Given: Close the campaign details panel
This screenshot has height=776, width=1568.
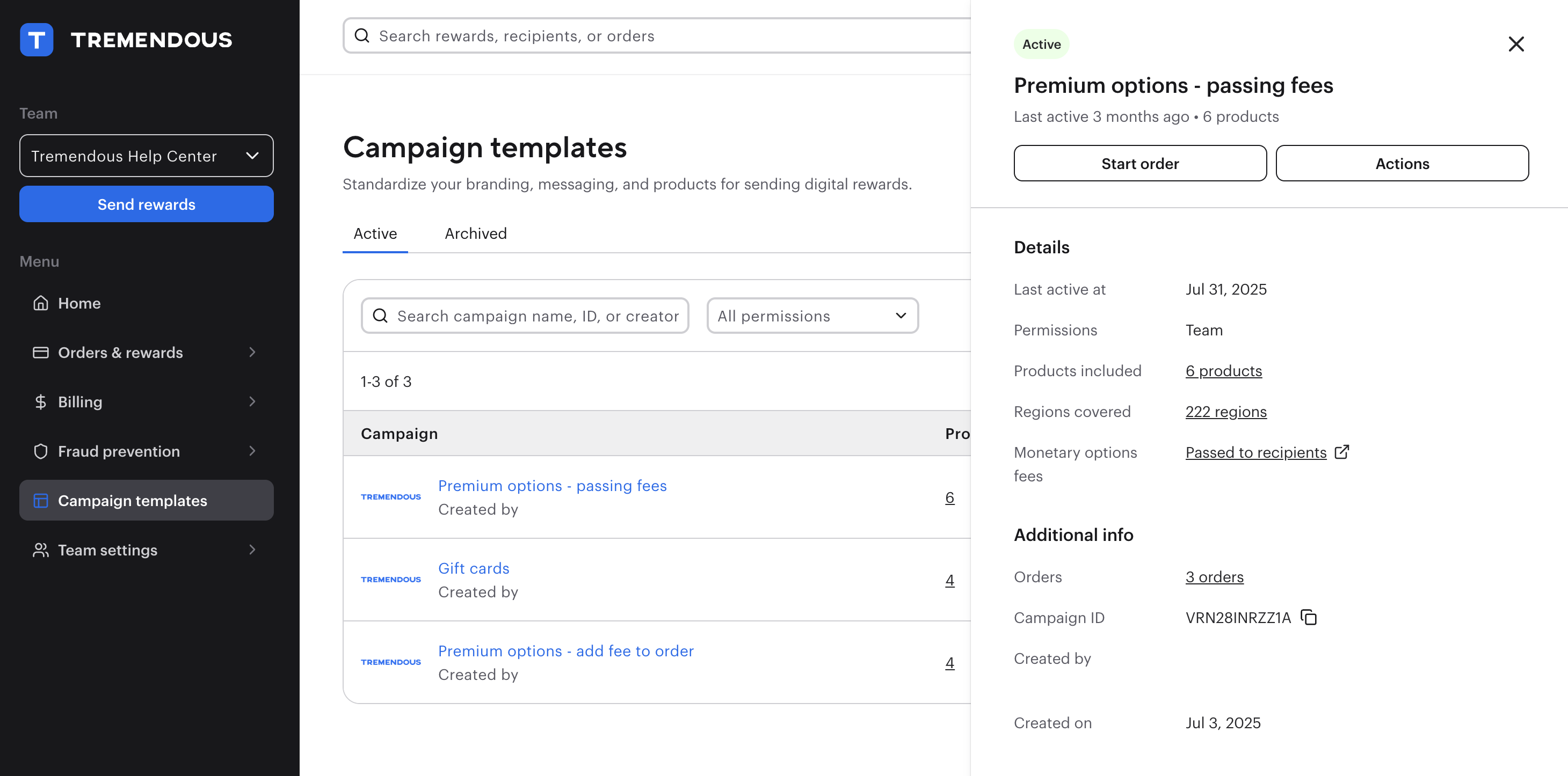Looking at the screenshot, I should coord(1516,44).
